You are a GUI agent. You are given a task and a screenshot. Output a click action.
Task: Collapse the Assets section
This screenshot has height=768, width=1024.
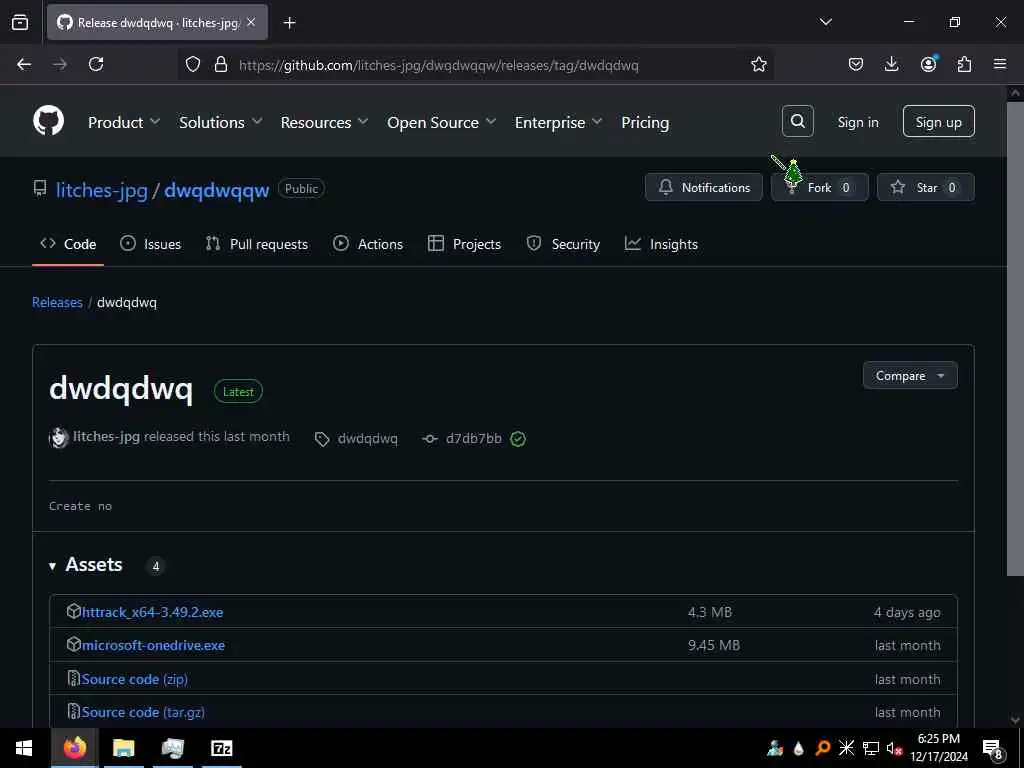[86, 565]
